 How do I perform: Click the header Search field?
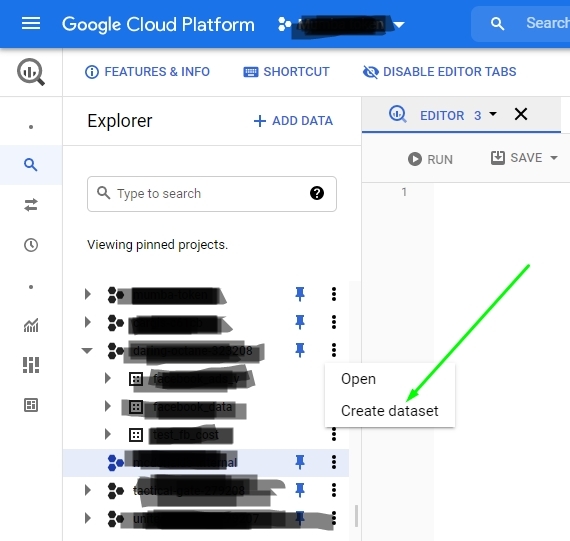[521, 24]
